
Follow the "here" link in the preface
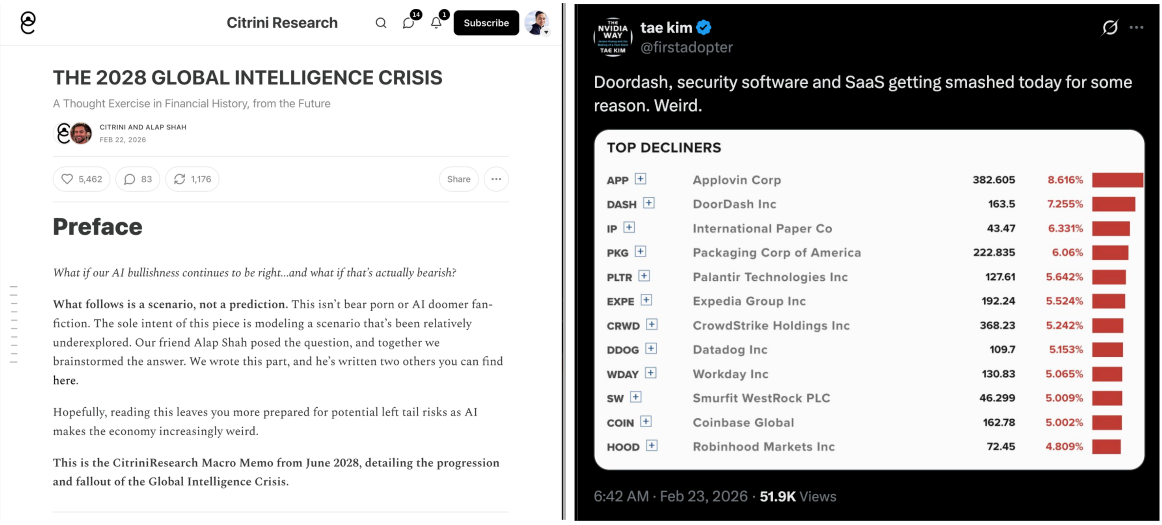64,380
